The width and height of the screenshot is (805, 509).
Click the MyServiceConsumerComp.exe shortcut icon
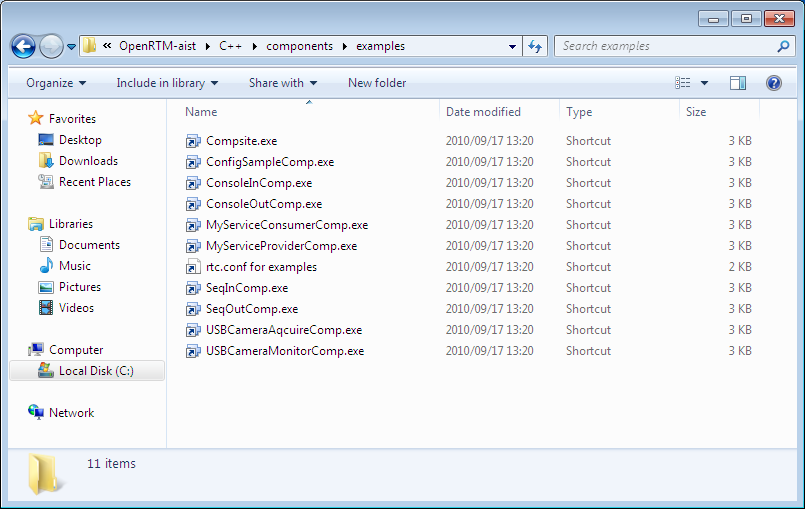pos(193,225)
